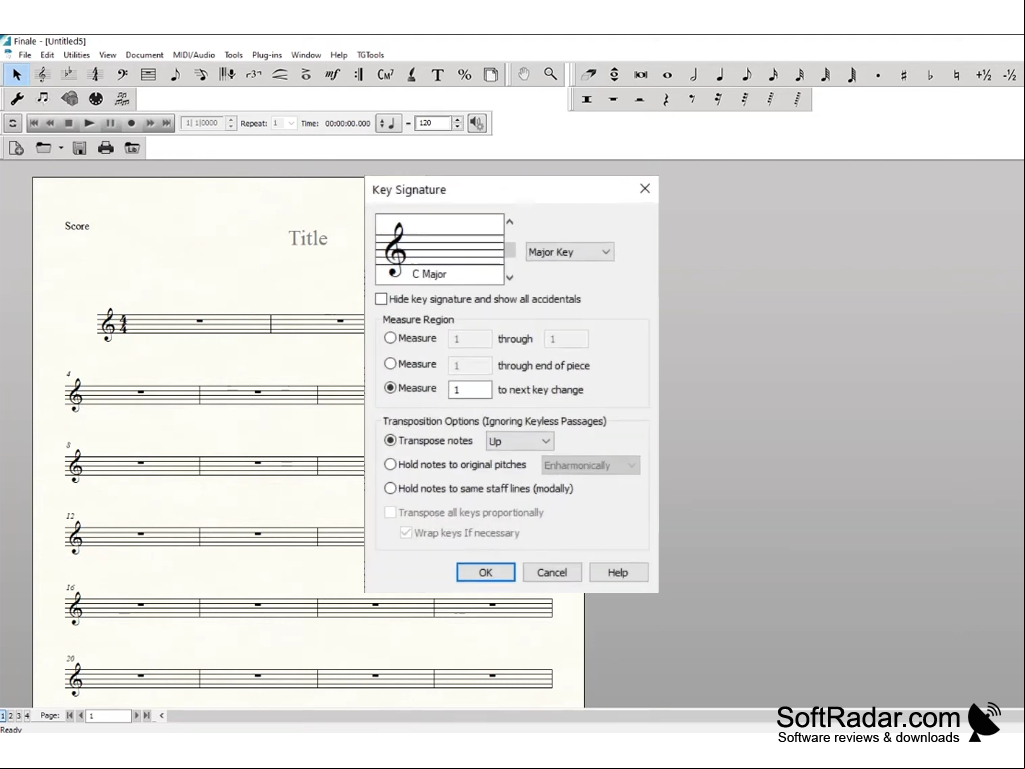Click the New document icon
The height and width of the screenshot is (769, 1025).
[x=16, y=148]
